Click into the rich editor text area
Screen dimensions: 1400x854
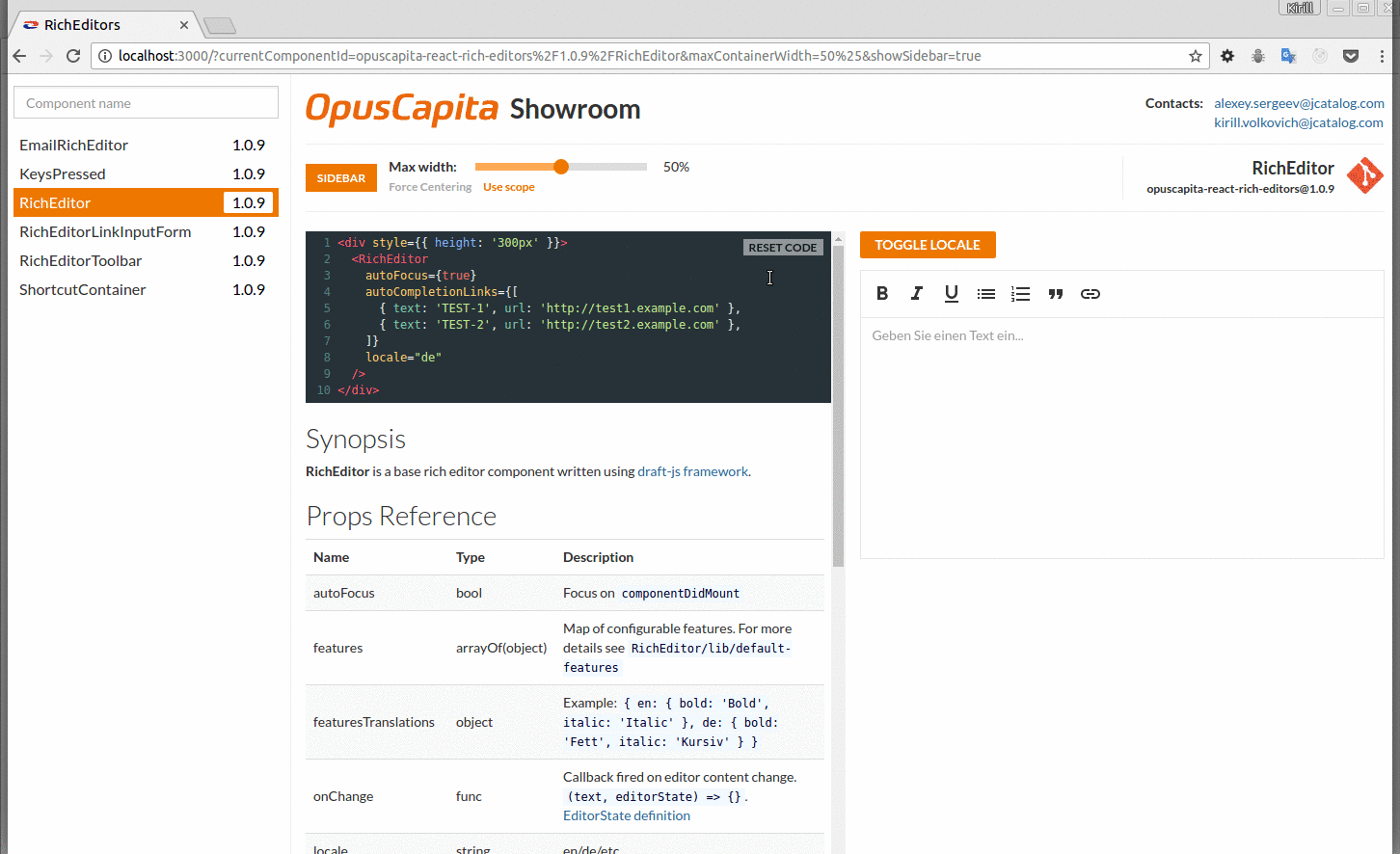[x=1121, y=438]
